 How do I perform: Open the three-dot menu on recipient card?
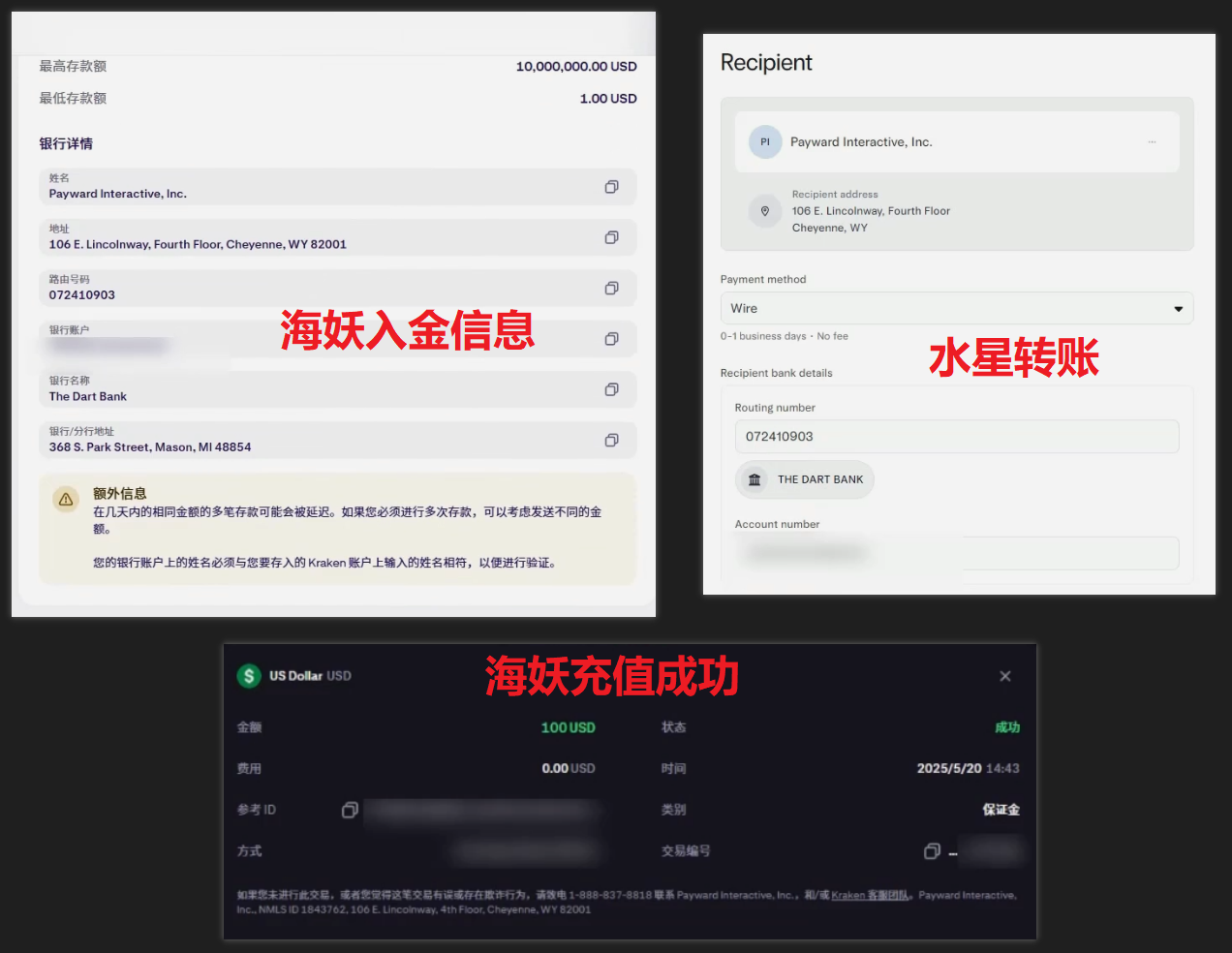[1152, 142]
